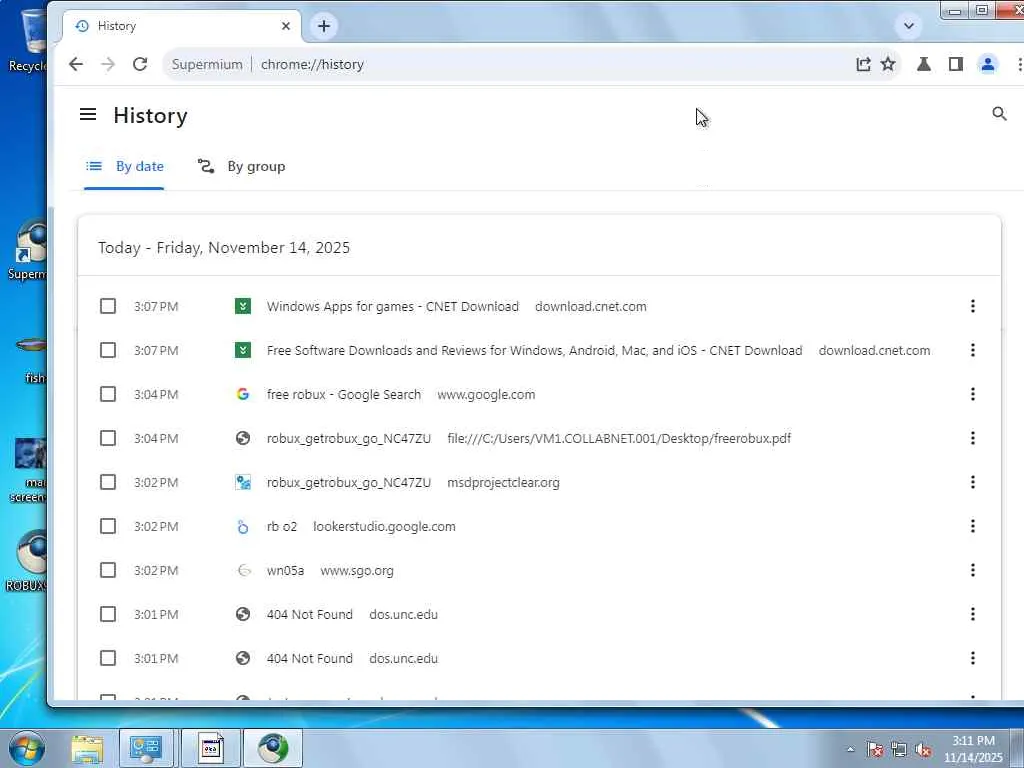Click the download.cnet.com domain of Windows Apps
The width and height of the screenshot is (1024, 768).
point(590,306)
